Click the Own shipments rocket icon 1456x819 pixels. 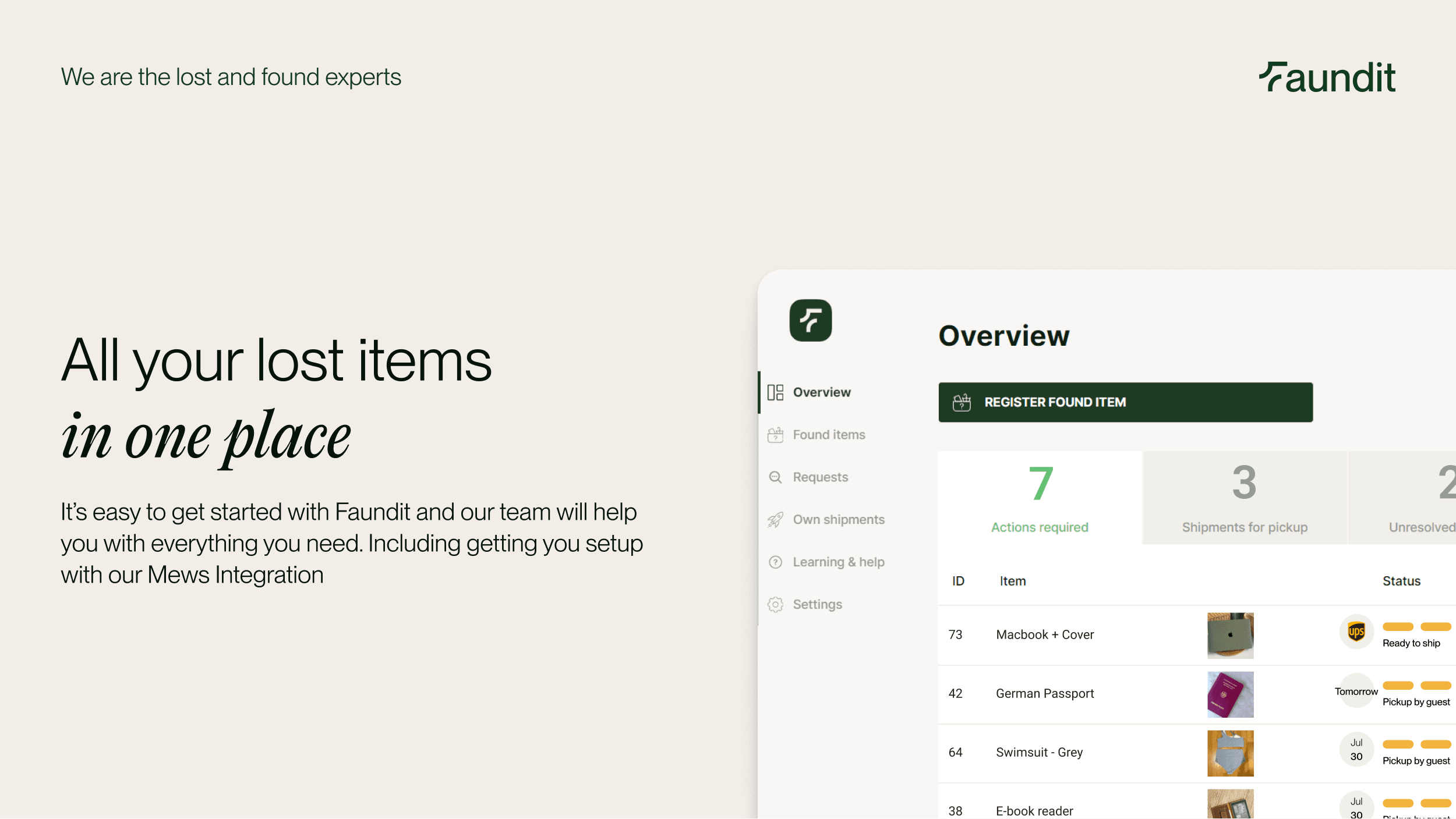[x=775, y=520]
